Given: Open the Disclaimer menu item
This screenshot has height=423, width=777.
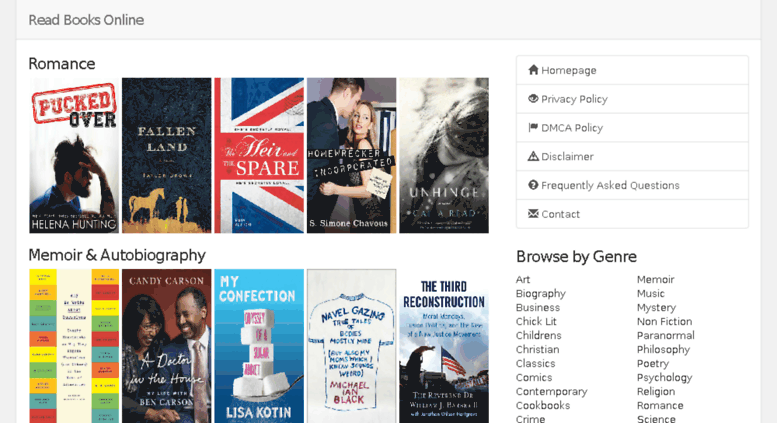Looking at the screenshot, I should 632,157.
